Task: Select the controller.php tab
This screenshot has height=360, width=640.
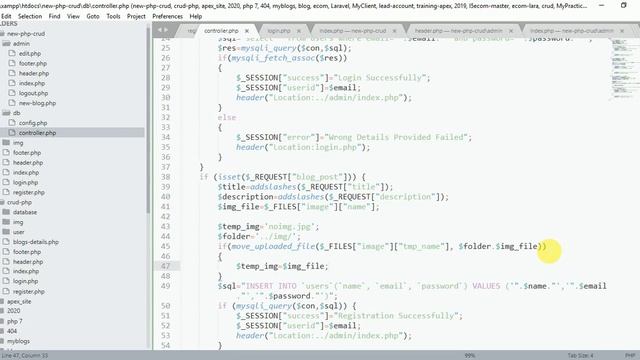Action: [x=221, y=31]
